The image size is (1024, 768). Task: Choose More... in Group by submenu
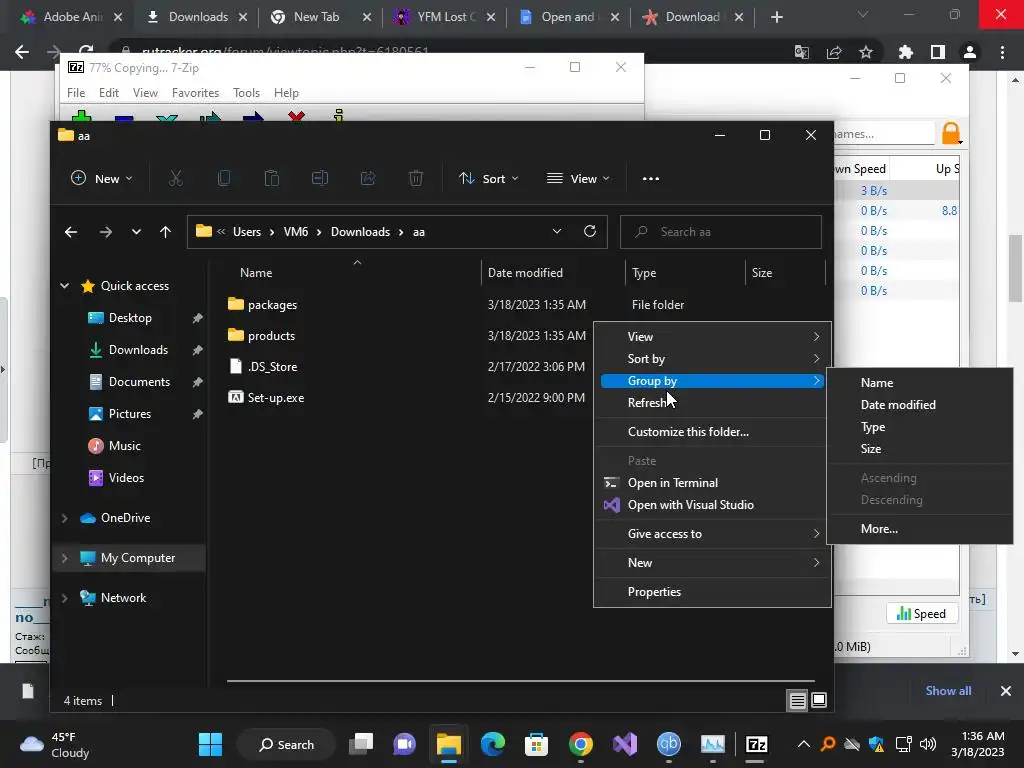[x=920, y=529]
